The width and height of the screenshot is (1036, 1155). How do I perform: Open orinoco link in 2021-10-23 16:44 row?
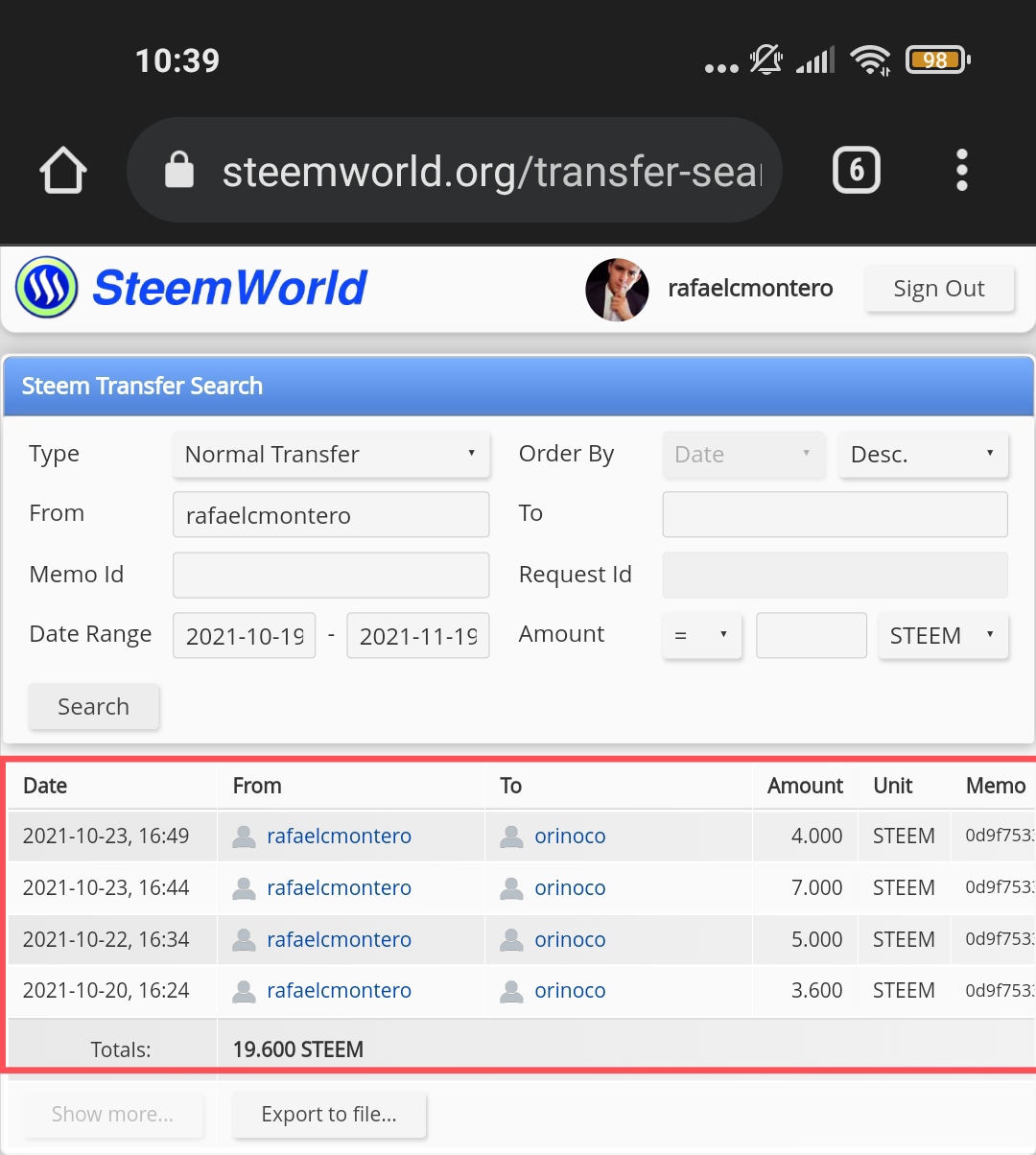[x=570, y=888]
